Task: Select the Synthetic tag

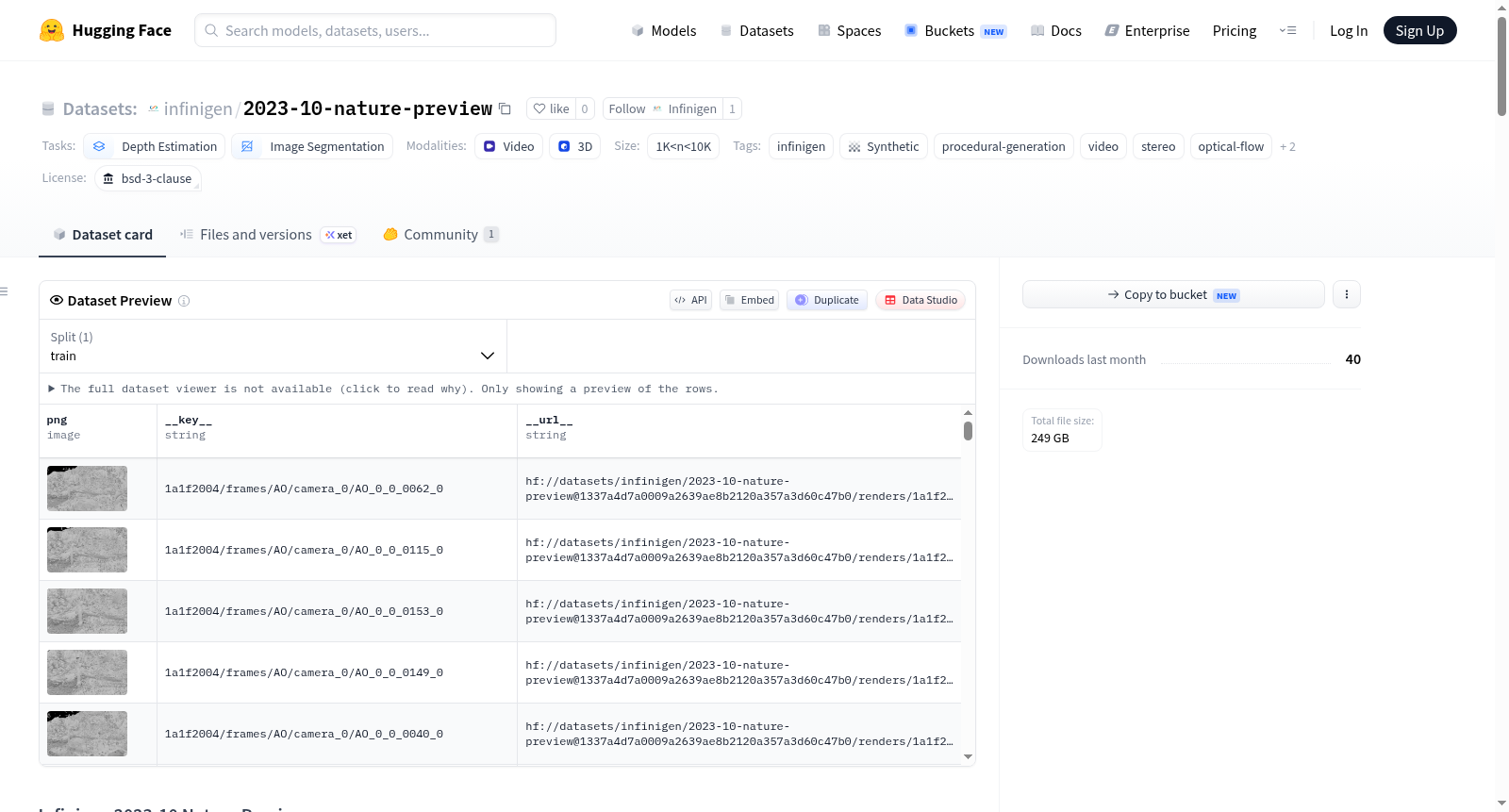Action: [883, 146]
